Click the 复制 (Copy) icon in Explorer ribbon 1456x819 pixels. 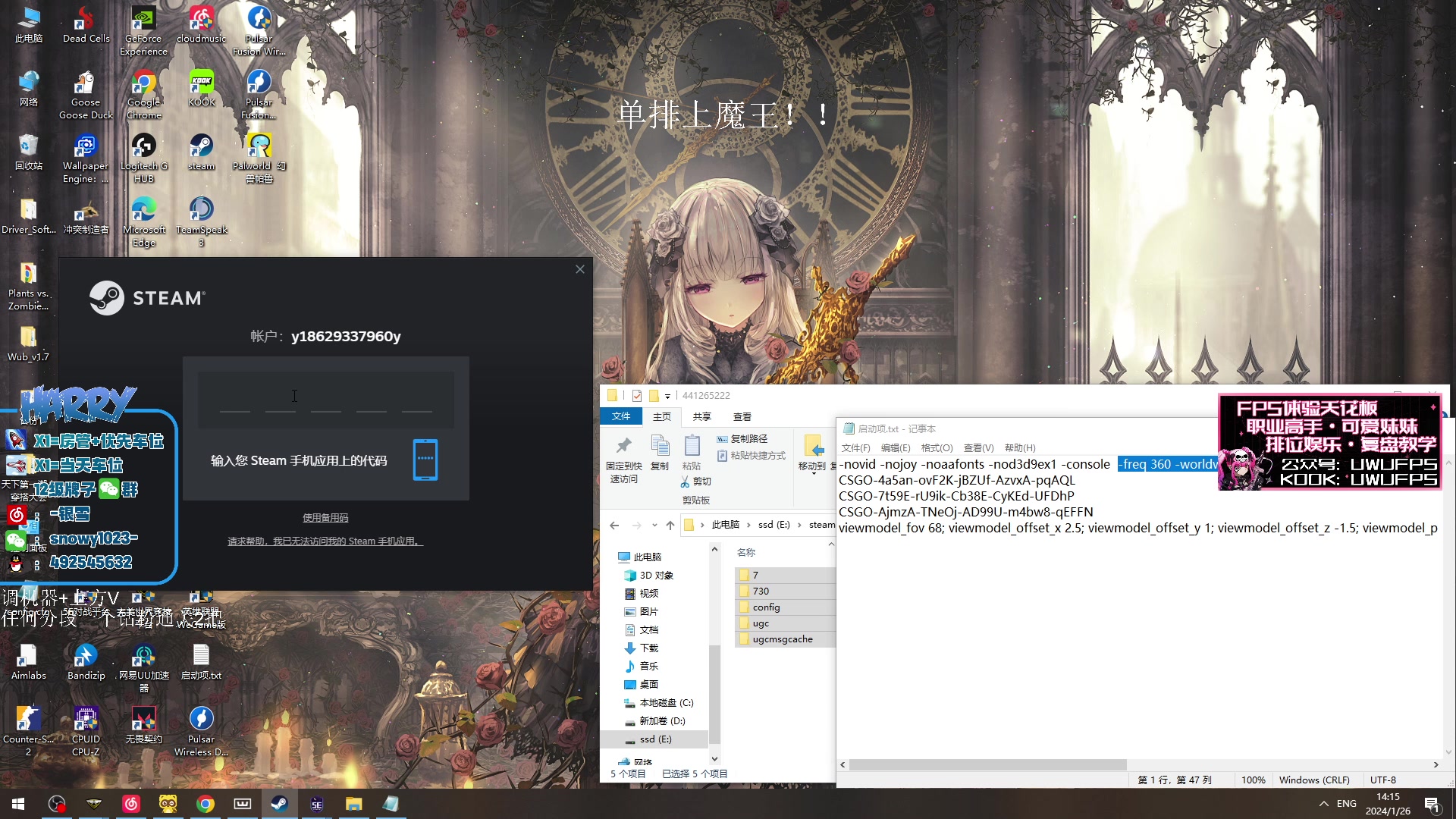point(660,453)
